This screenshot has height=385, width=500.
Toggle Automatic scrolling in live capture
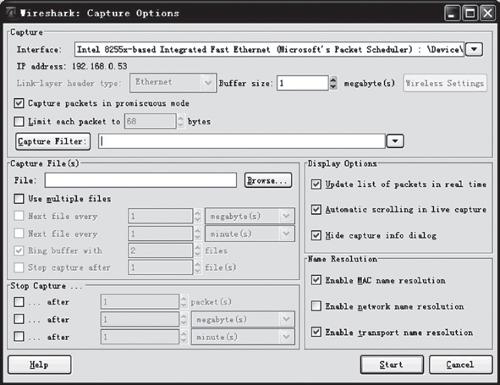pyautogui.click(x=316, y=209)
